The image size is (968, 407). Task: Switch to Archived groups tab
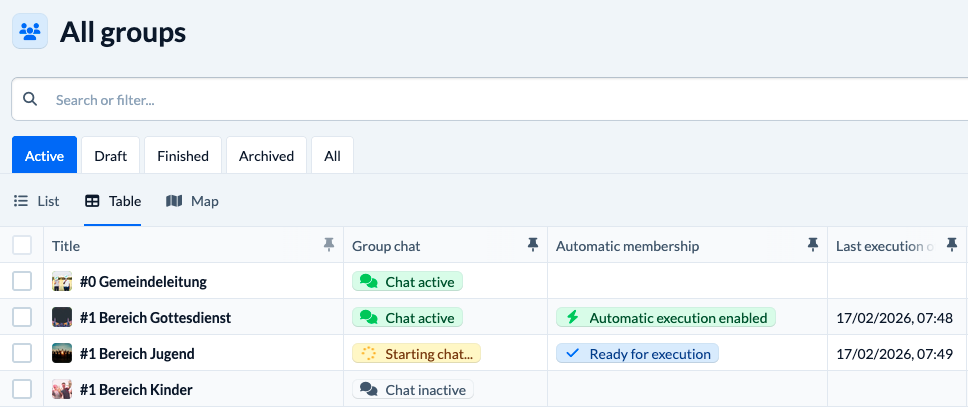[266, 156]
